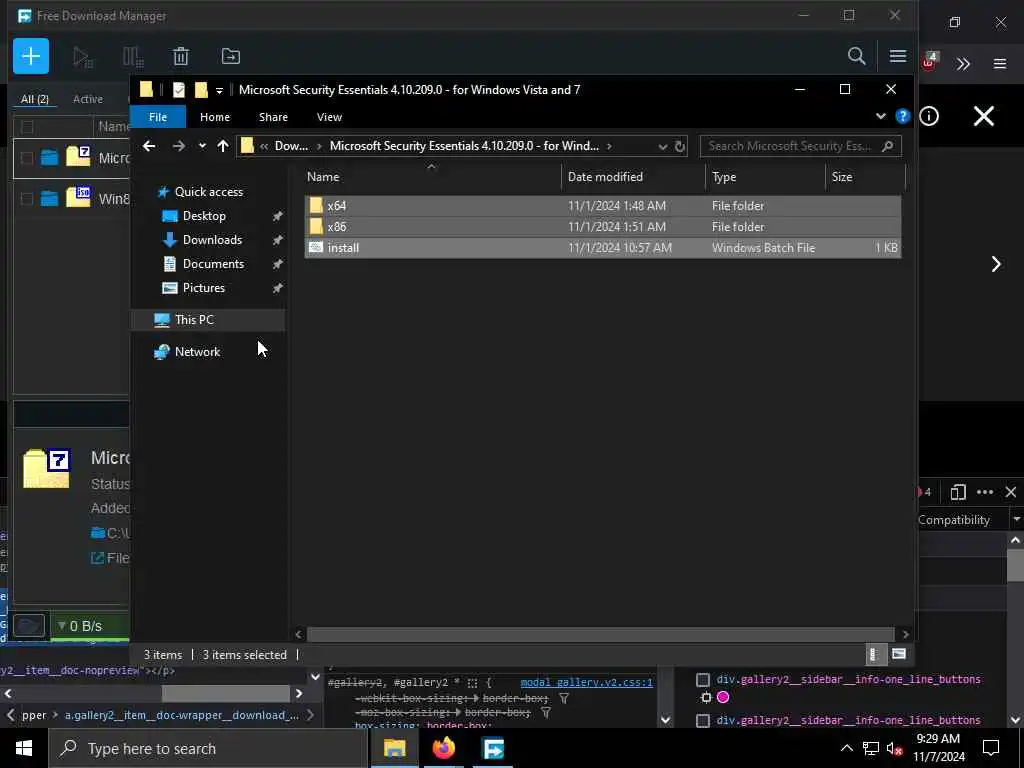Select the All (2) downloads tab

coord(35,99)
